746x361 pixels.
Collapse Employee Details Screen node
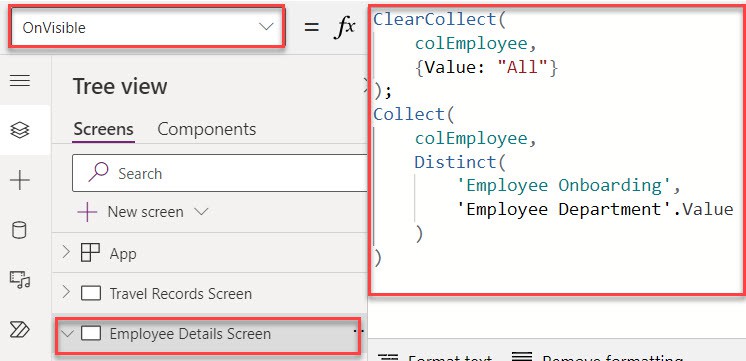(x=68, y=333)
